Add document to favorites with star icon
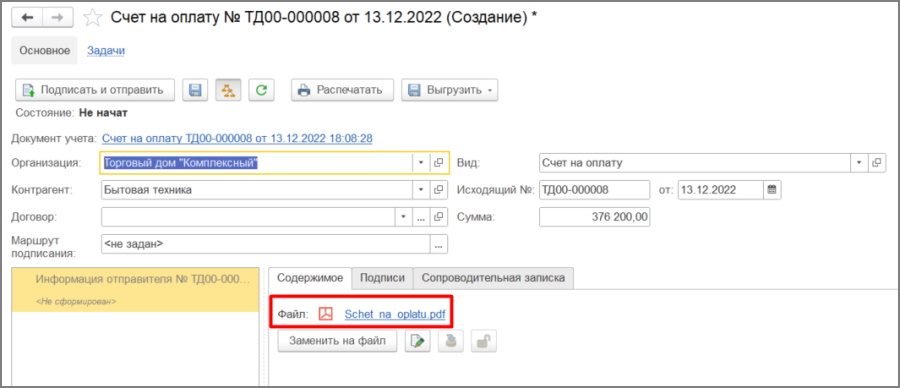This screenshot has width=900, height=388. (x=92, y=18)
